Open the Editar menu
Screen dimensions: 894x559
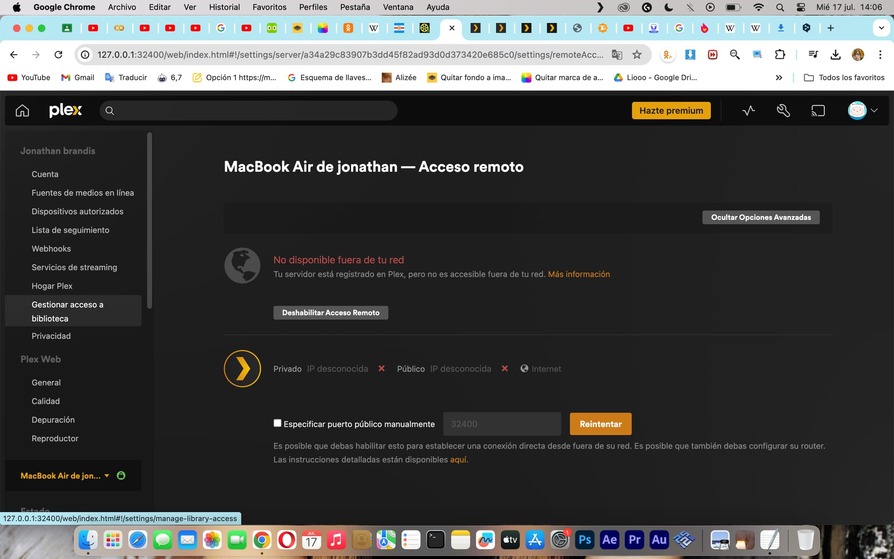(160, 7)
